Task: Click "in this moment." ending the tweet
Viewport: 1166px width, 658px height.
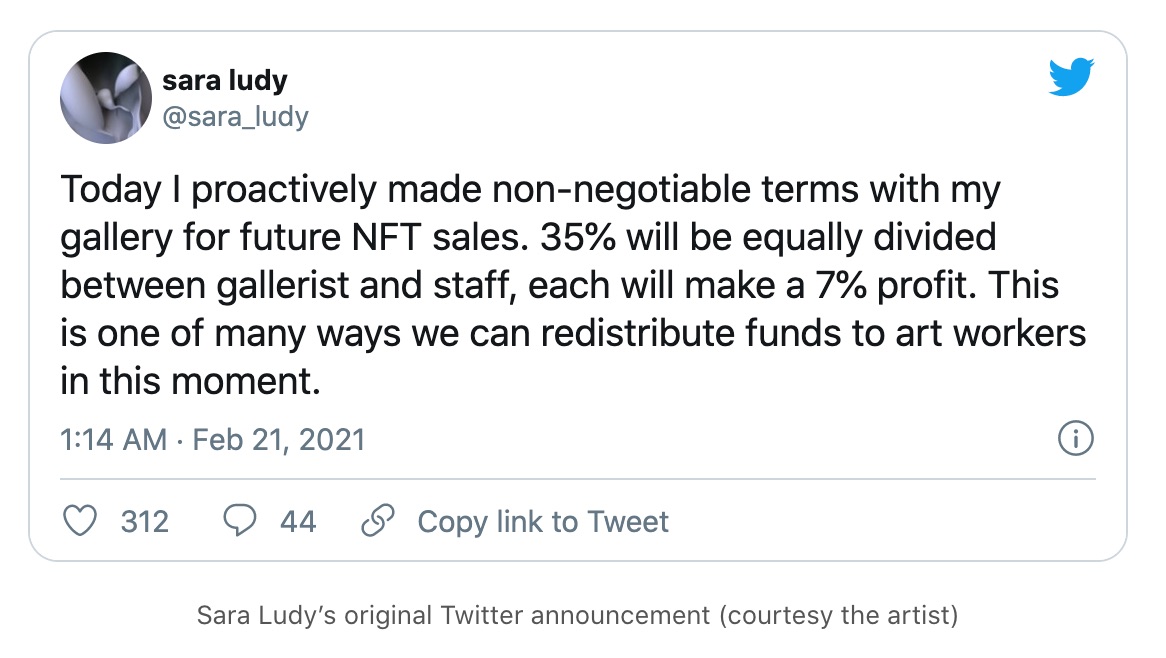Action: (191, 381)
